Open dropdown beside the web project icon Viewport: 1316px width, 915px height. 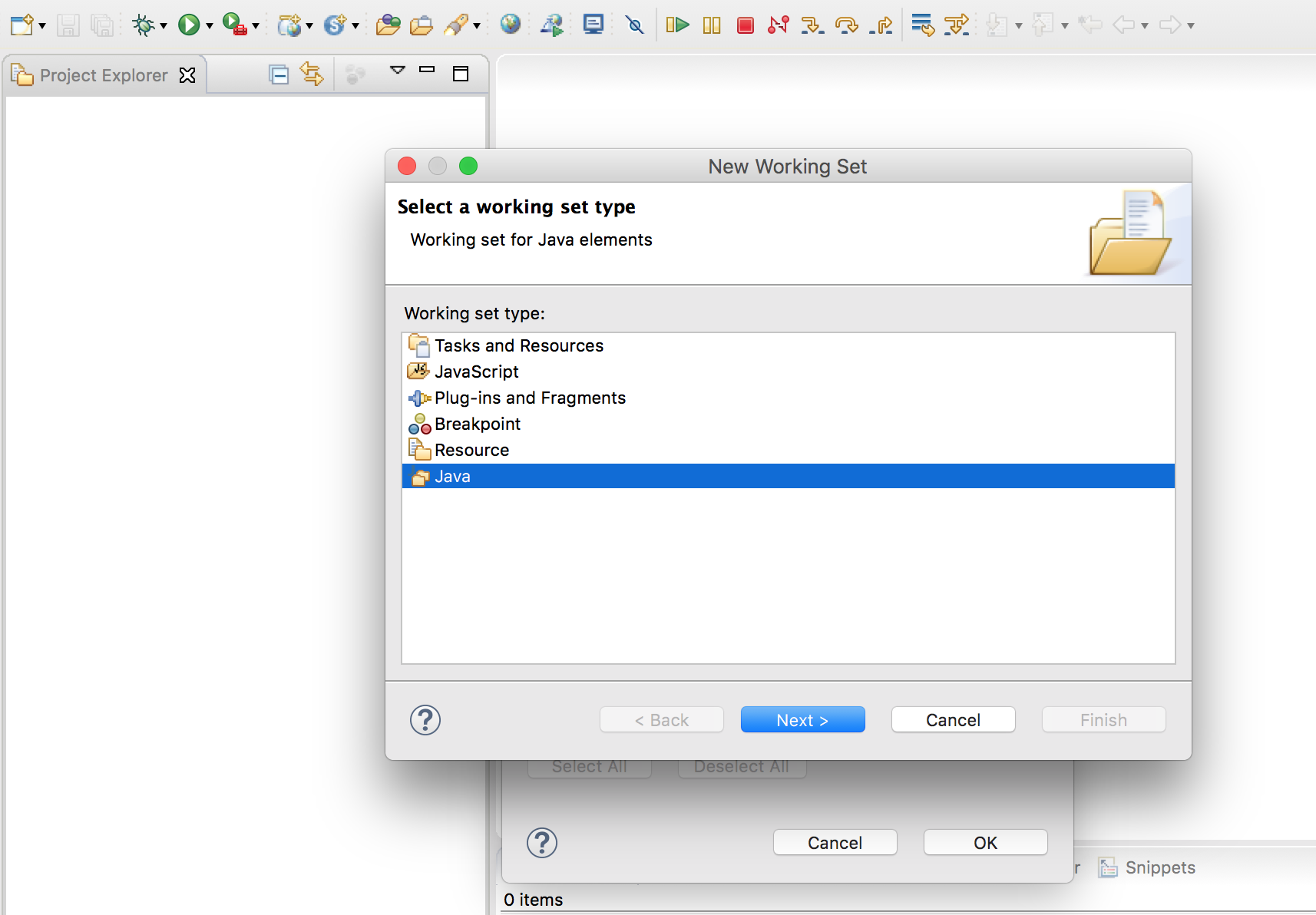(309, 26)
